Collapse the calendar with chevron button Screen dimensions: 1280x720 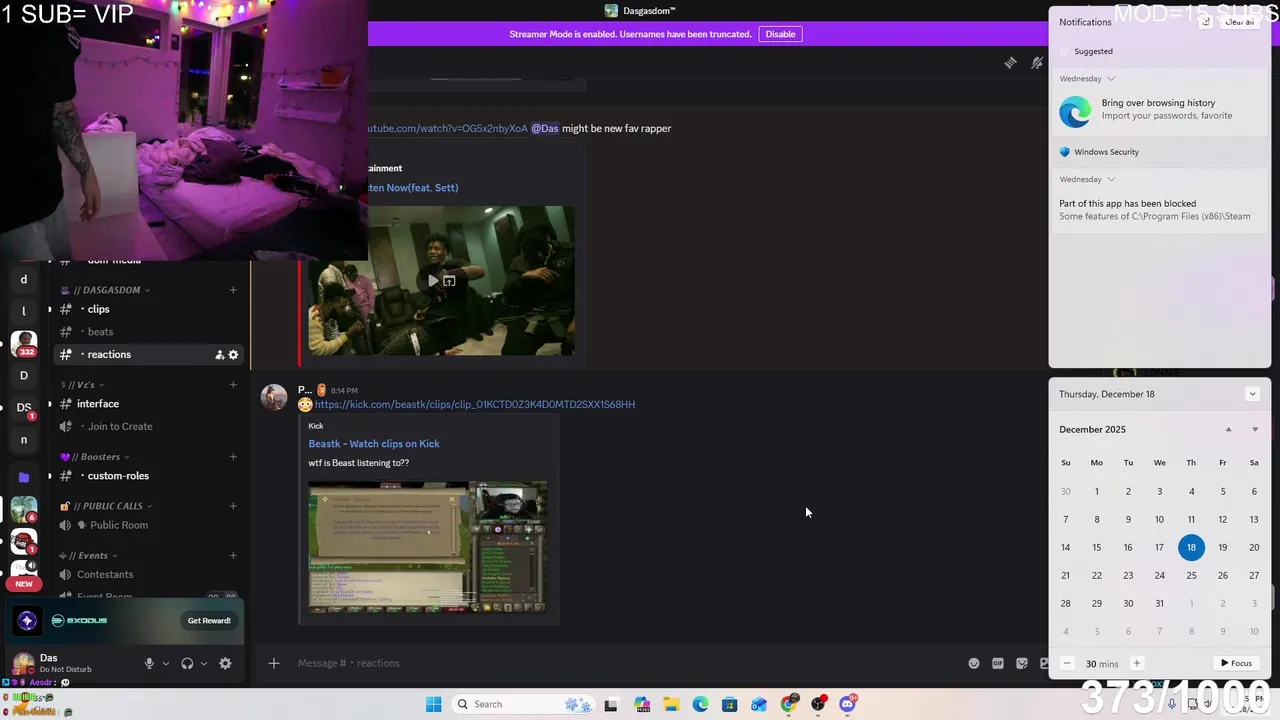1252,394
